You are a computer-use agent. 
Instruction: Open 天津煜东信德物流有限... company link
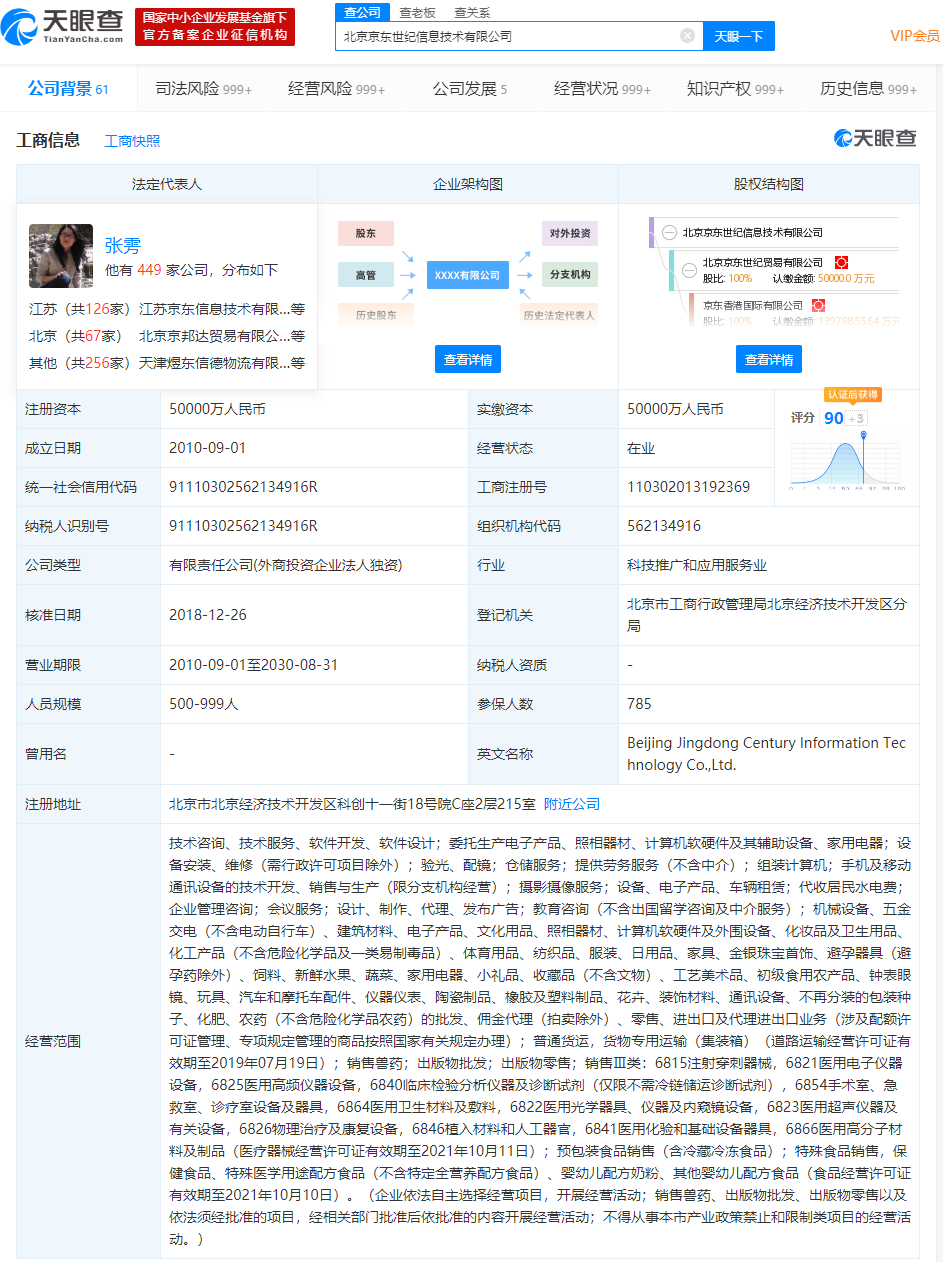tap(222, 363)
